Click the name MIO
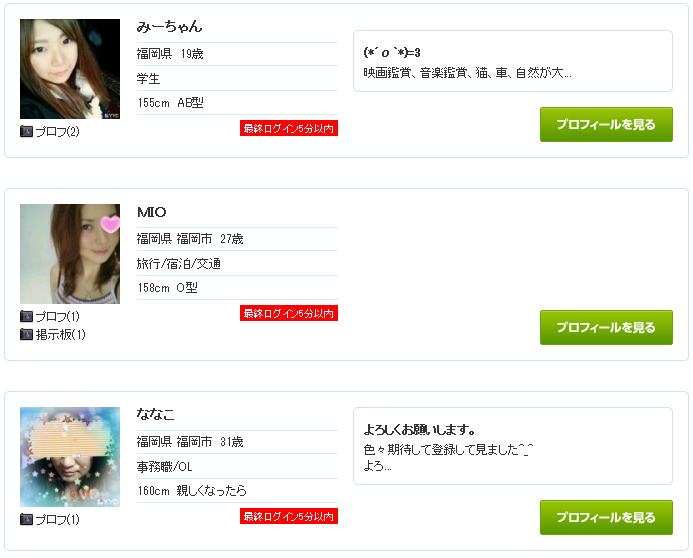 click(152, 212)
